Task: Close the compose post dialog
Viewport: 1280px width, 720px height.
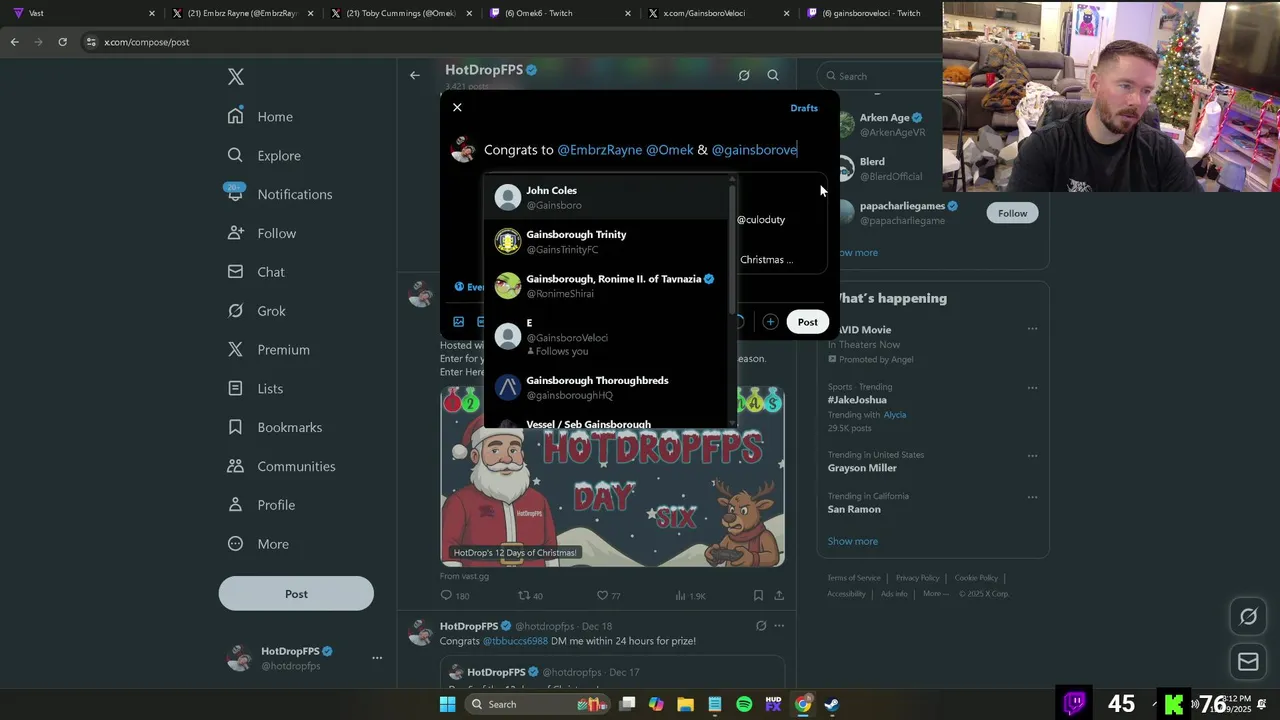Action: tap(457, 107)
